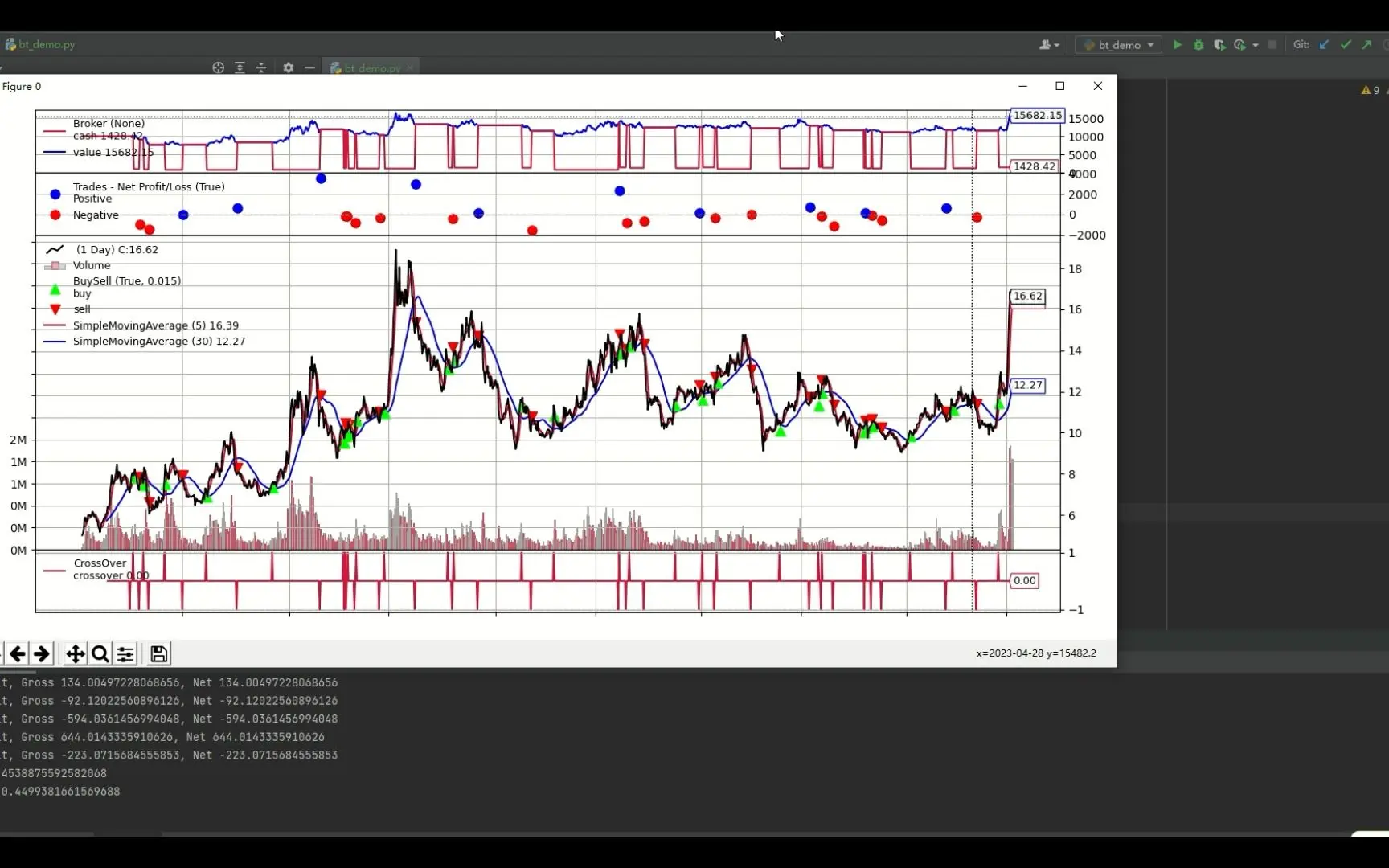Click the SimpleMovingAverage (30) 12.27 legend entry
This screenshot has width=1389, height=868.
(159, 342)
